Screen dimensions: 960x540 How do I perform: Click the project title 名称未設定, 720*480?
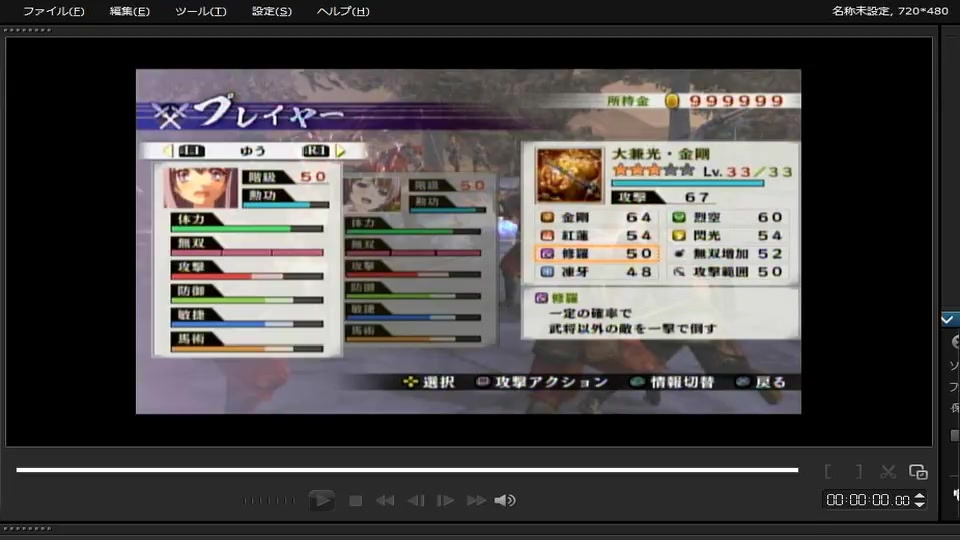point(890,11)
